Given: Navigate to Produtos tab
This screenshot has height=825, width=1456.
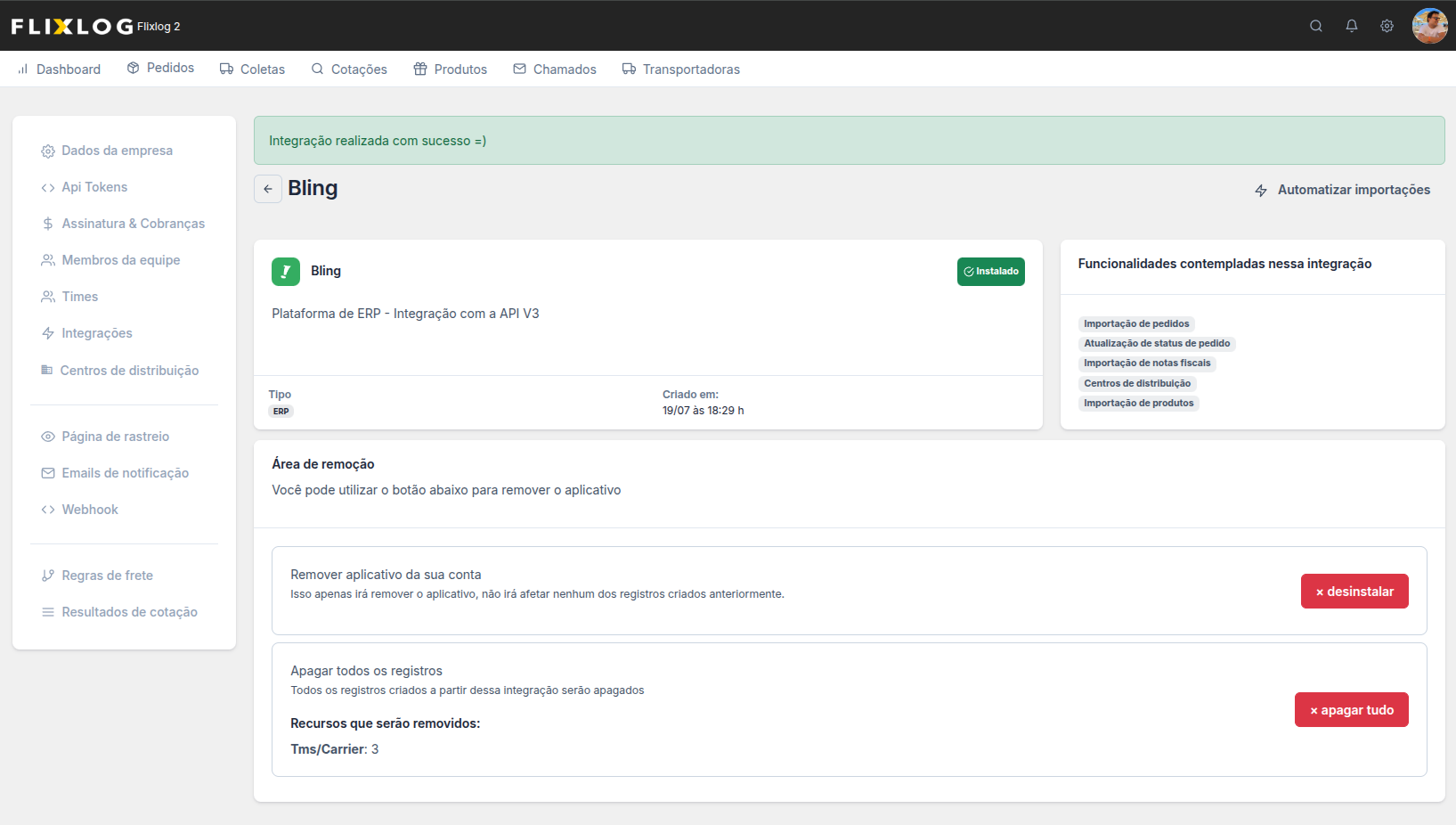Looking at the screenshot, I should pos(451,69).
